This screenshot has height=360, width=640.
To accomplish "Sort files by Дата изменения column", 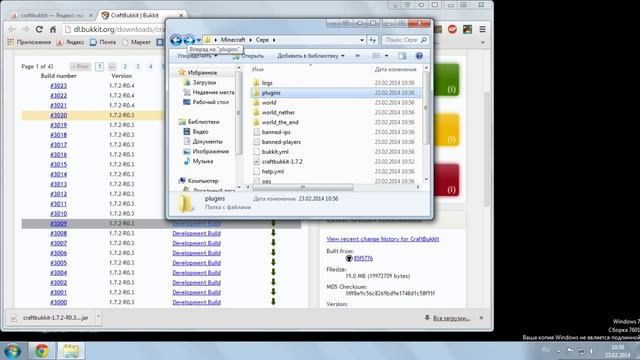I will [x=396, y=69].
